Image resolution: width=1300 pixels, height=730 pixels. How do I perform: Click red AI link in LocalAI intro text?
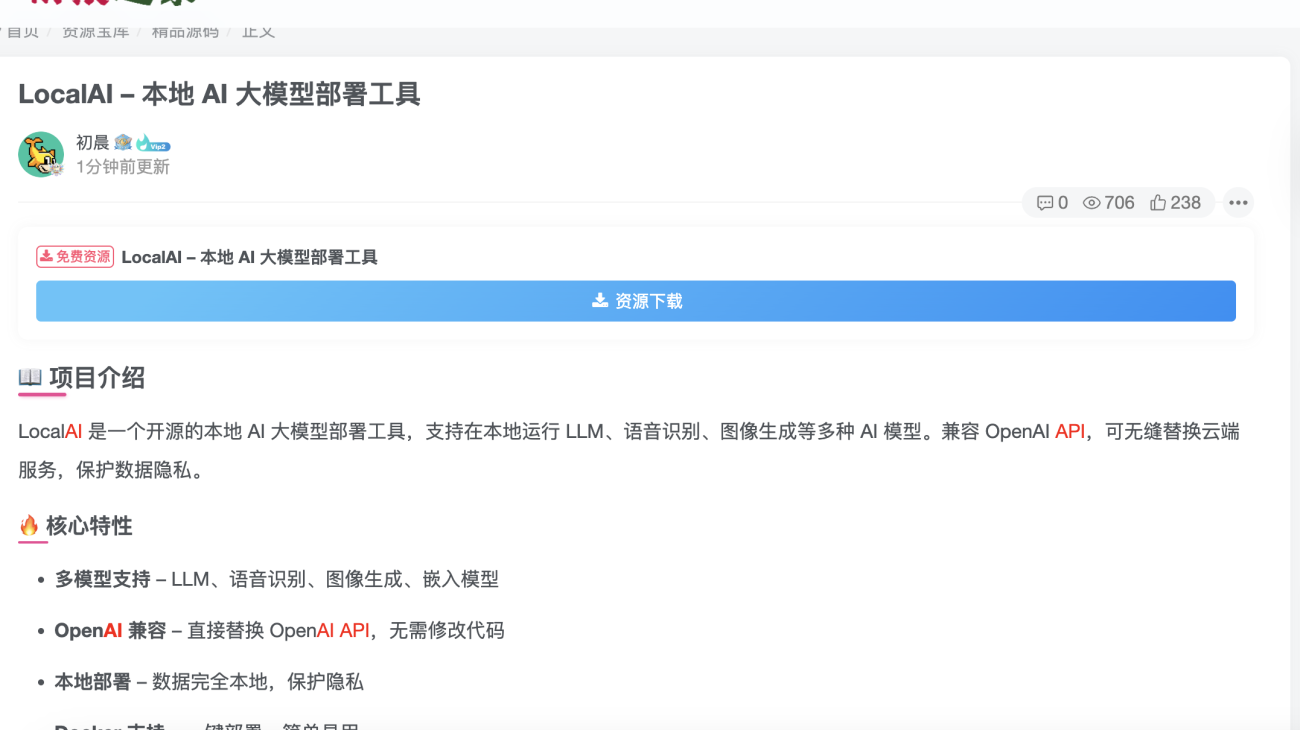[73, 432]
